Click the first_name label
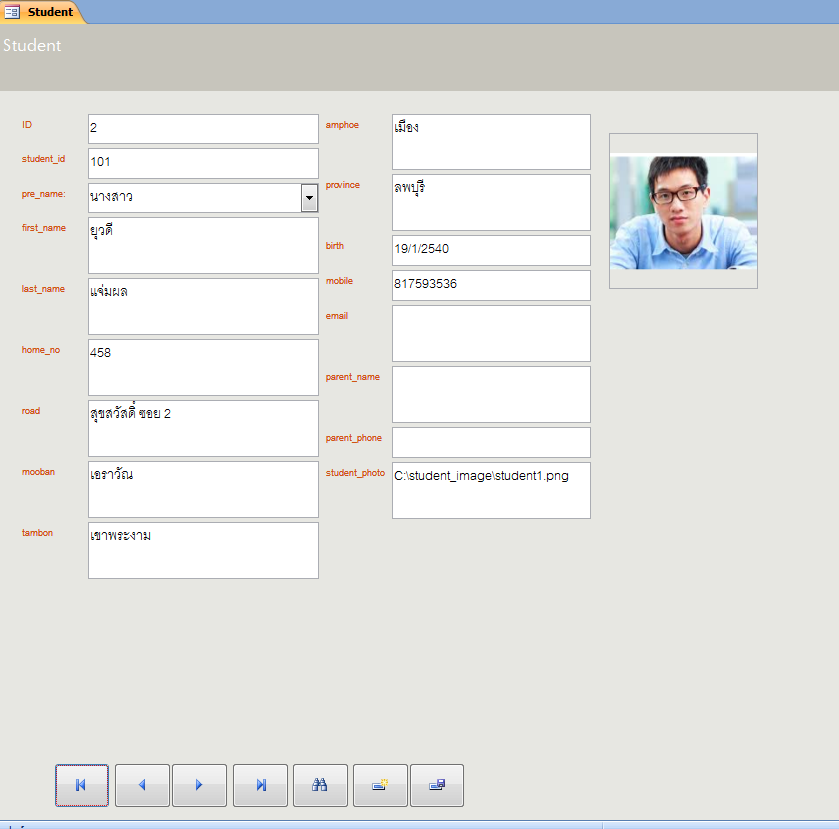The height and width of the screenshot is (829, 839). (x=44, y=228)
